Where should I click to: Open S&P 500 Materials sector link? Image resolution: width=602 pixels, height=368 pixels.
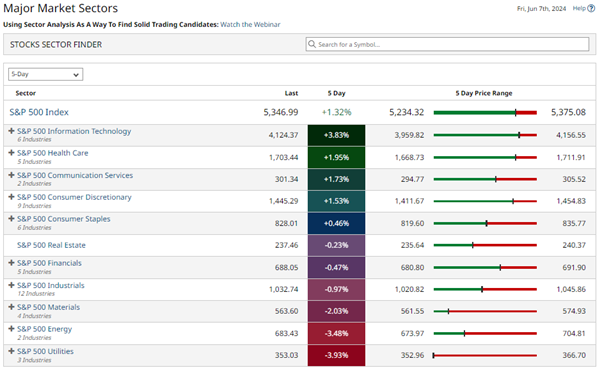click(x=48, y=307)
